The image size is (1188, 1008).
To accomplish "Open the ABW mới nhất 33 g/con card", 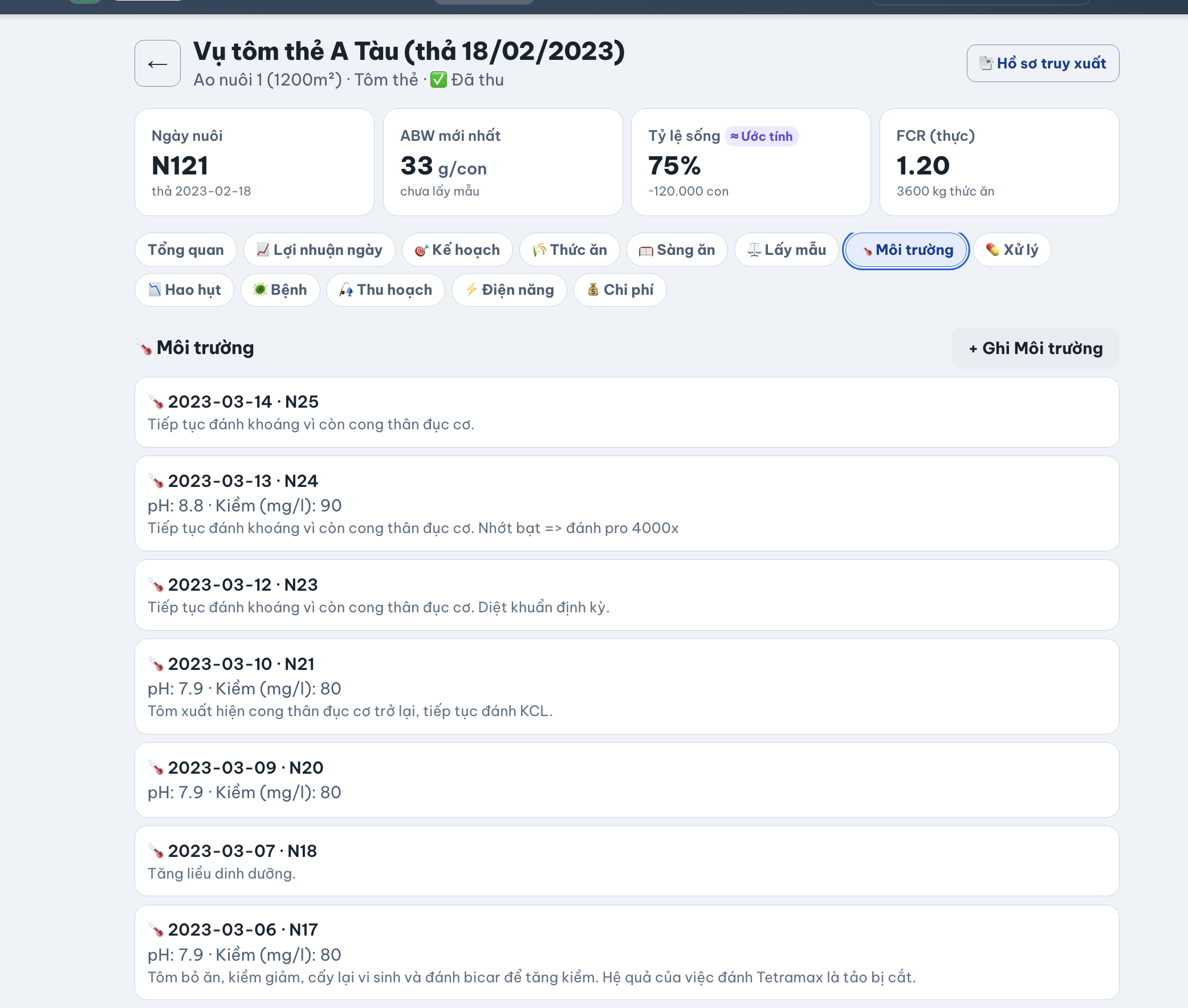I will click(x=503, y=162).
